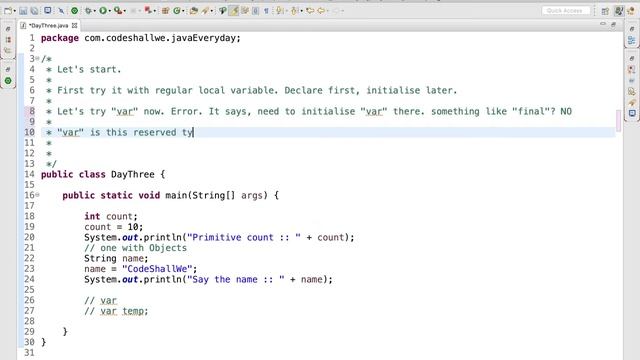Collapse the comment block at line 3
This screenshot has width=640, height=360.
[37, 59]
